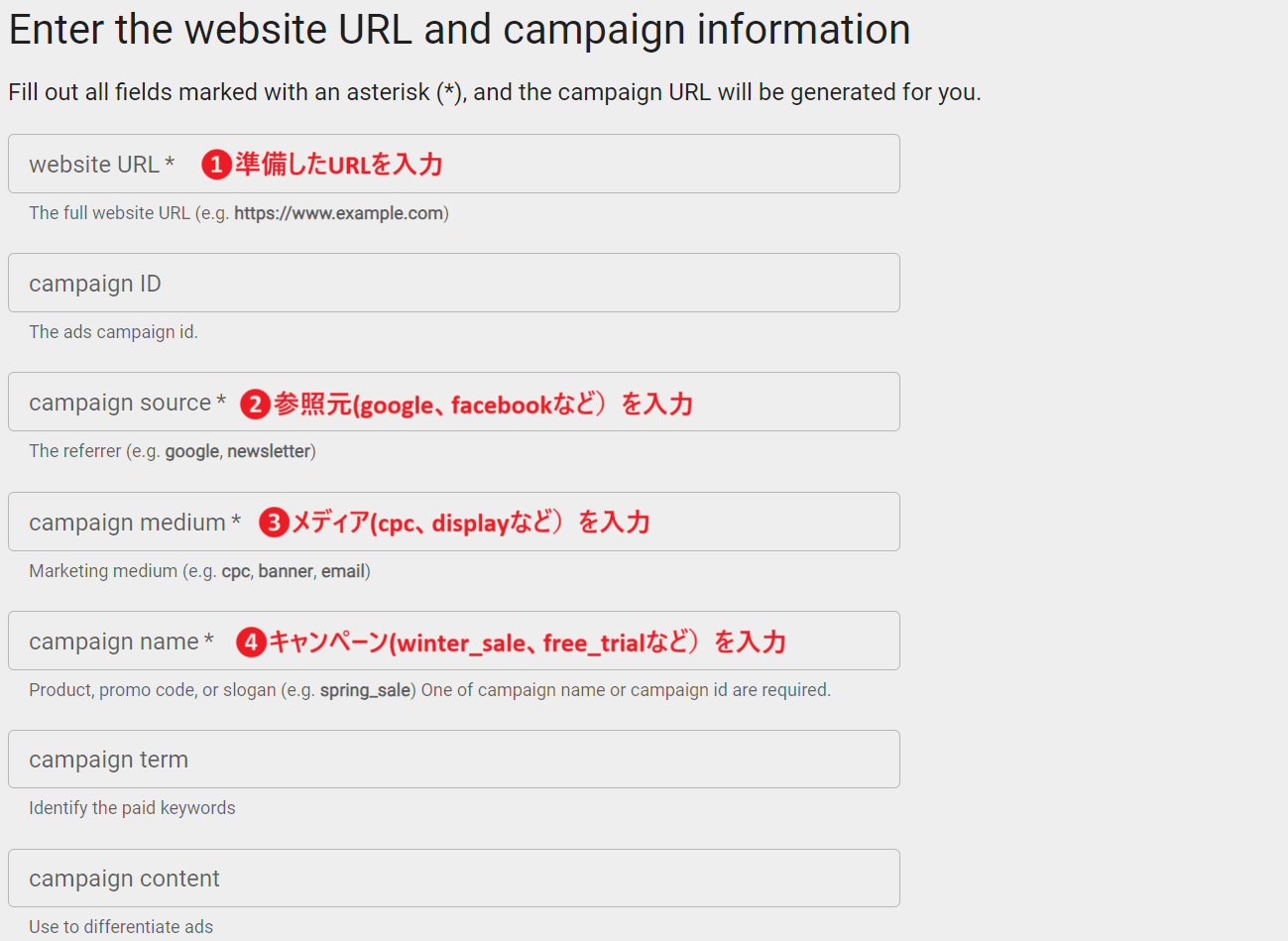1288x941 pixels.
Task: Click the 'Identify the paid keywords' helper text
Action: (132, 808)
